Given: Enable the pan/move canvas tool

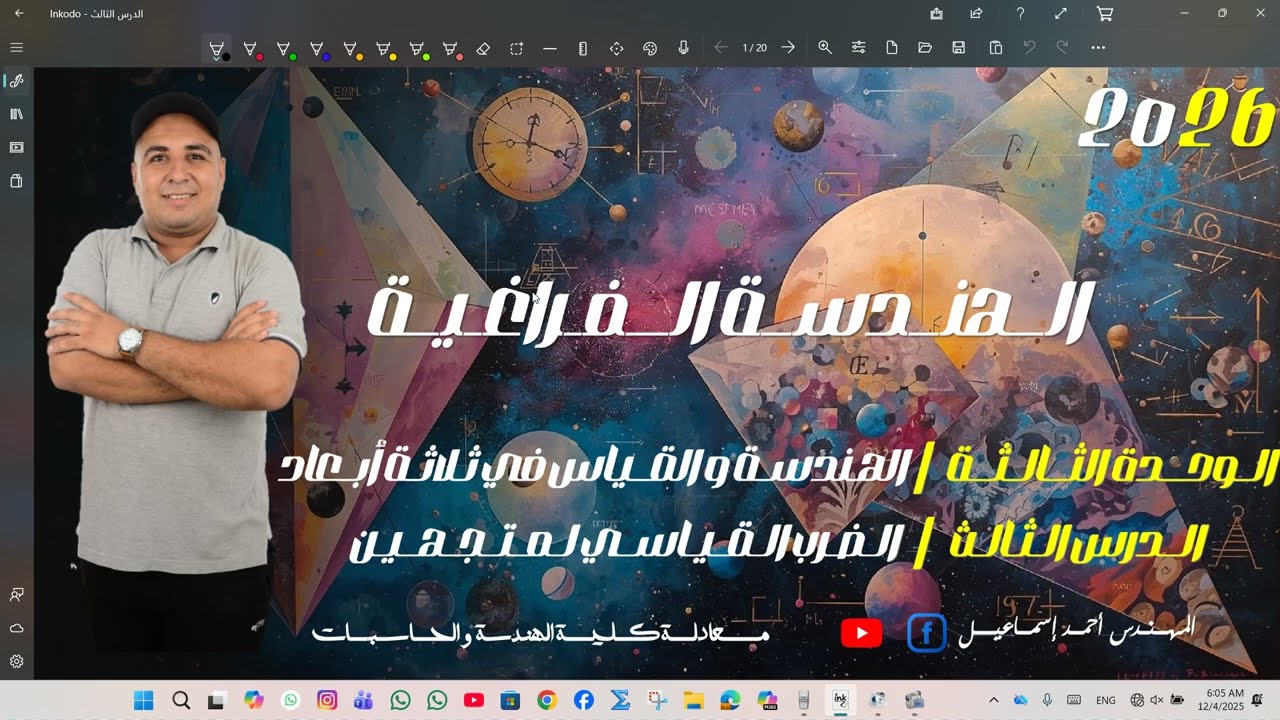Looking at the screenshot, I should 616,48.
